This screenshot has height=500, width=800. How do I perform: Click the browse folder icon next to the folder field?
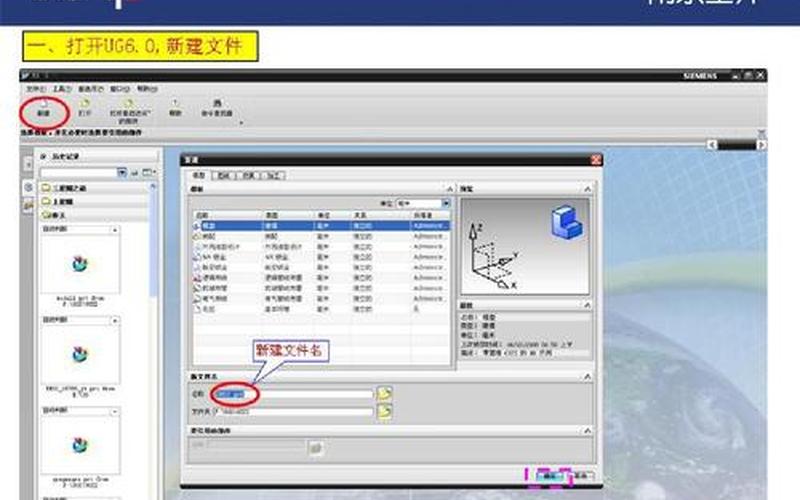coord(384,411)
